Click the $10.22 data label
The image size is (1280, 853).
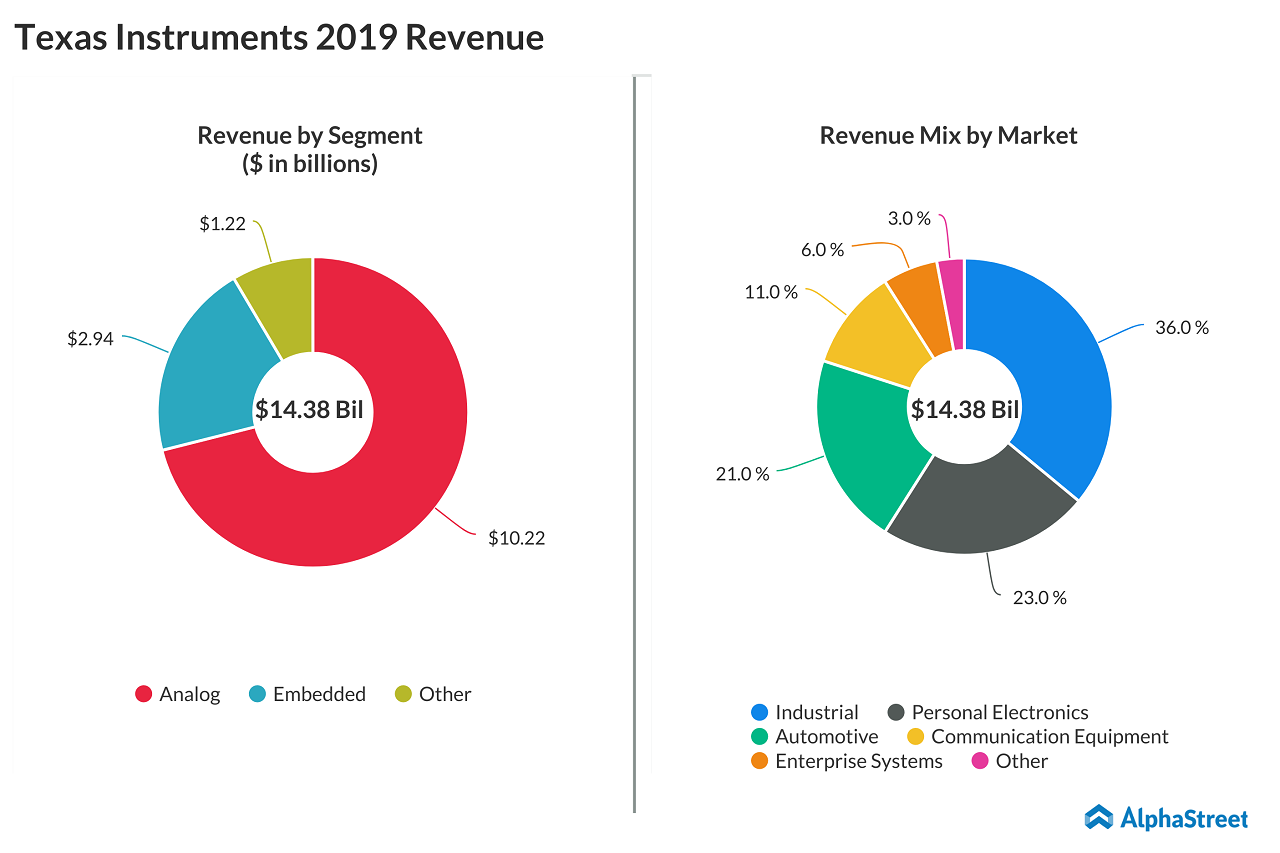(516, 538)
